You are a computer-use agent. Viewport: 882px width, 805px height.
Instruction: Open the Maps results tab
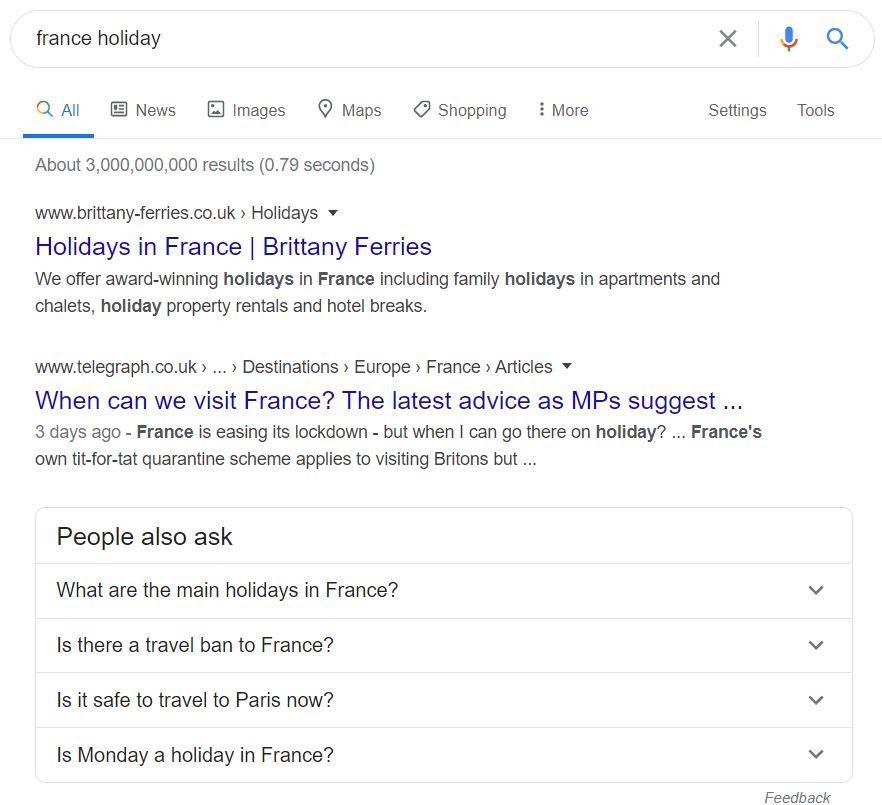coord(349,110)
